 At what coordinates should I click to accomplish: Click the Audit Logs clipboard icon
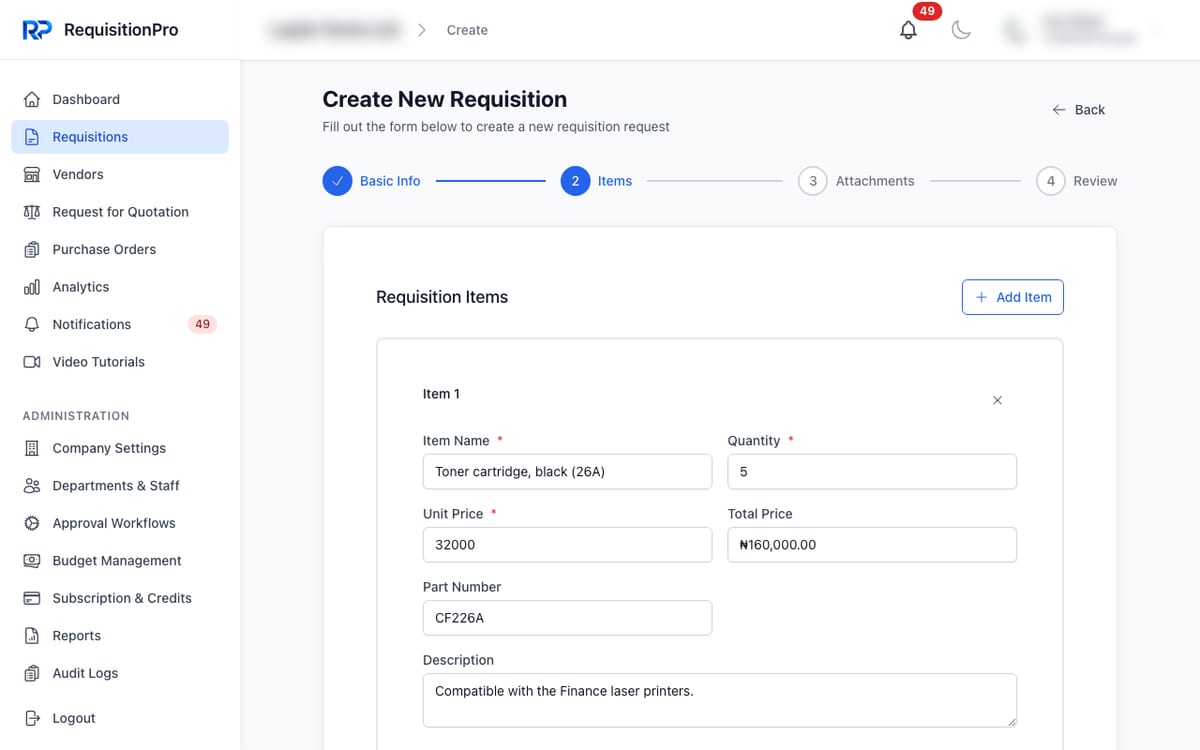point(32,674)
